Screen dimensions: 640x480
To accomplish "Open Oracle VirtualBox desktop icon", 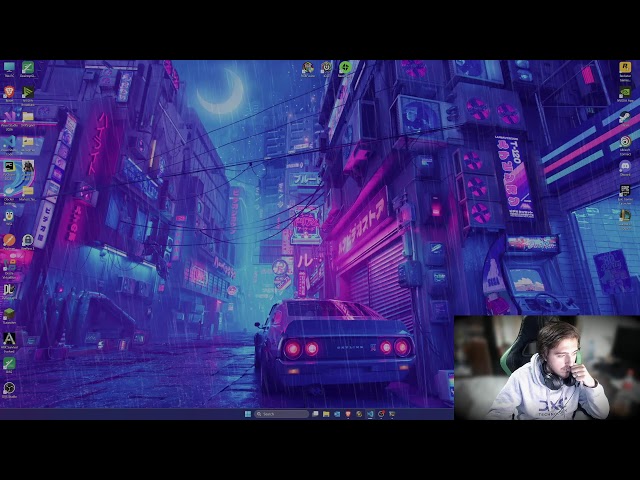I will pos(9,264).
